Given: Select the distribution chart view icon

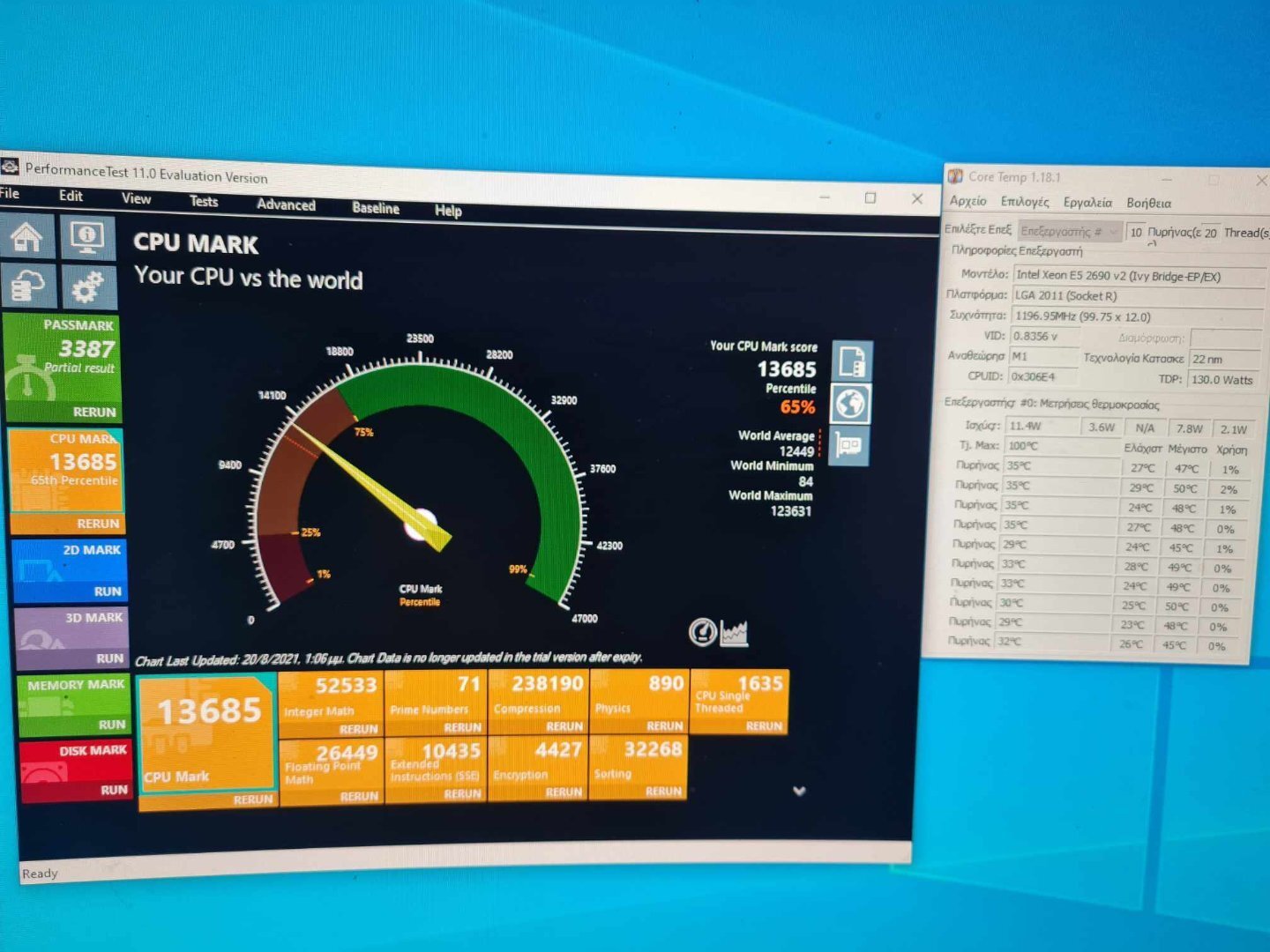Looking at the screenshot, I should tap(734, 632).
